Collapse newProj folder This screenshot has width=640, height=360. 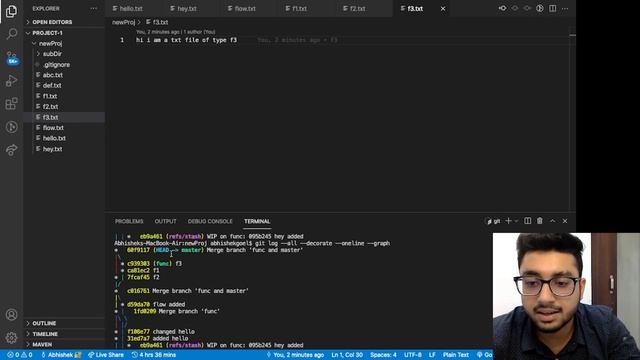(64, 43)
